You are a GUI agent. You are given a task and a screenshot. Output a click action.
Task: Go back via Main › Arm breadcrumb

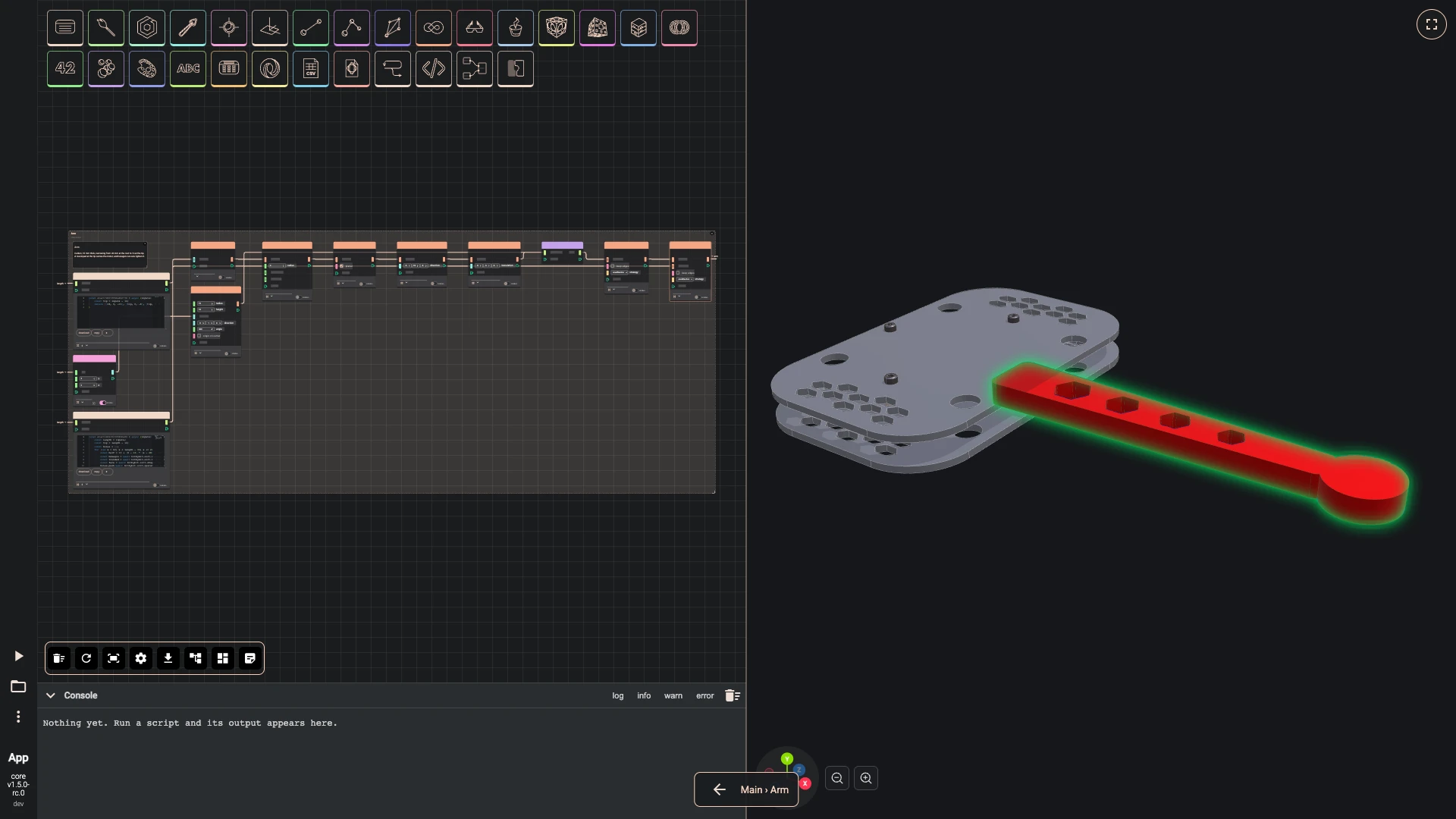pyautogui.click(x=746, y=789)
